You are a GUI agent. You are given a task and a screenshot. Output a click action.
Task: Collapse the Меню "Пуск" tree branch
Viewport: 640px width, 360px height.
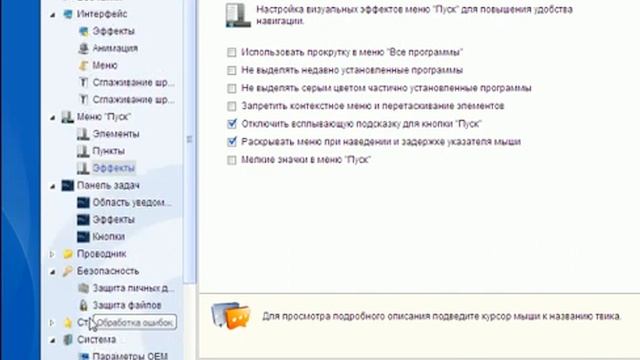pyautogui.click(x=53, y=117)
